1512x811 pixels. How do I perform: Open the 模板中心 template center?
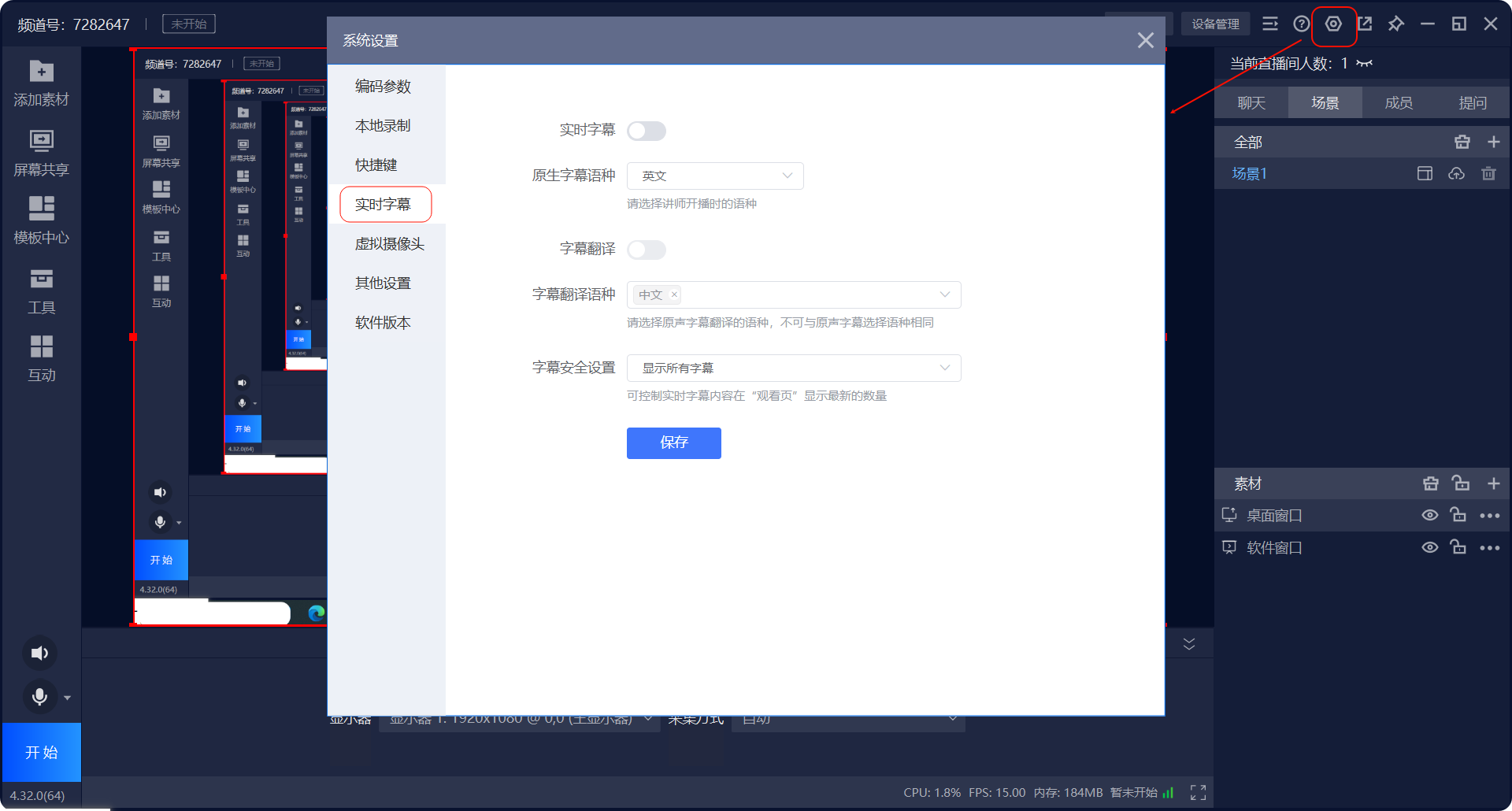click(41, 220)
